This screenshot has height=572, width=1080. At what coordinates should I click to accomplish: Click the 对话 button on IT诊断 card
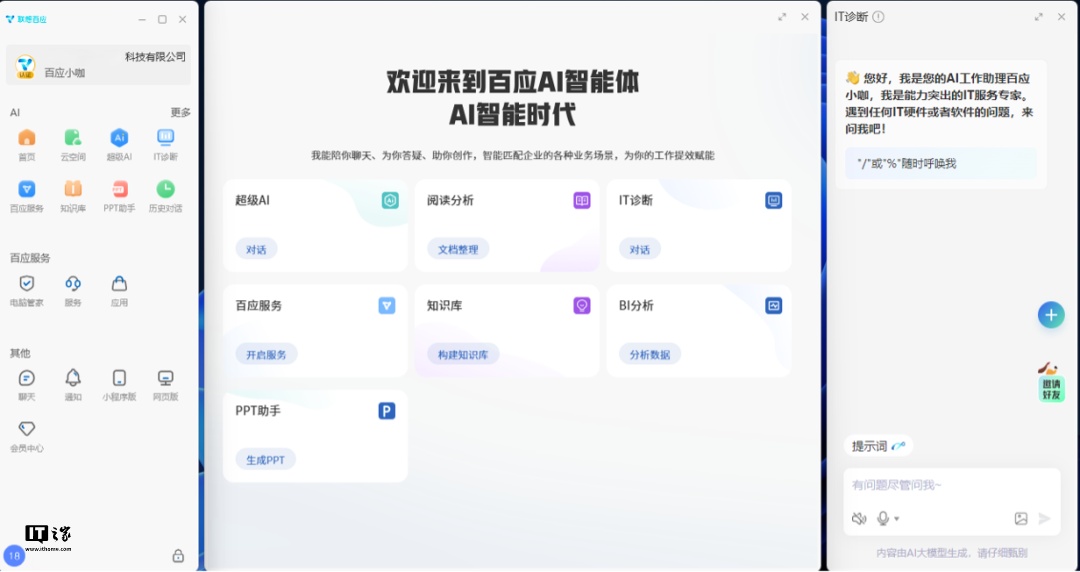[640, 249]
